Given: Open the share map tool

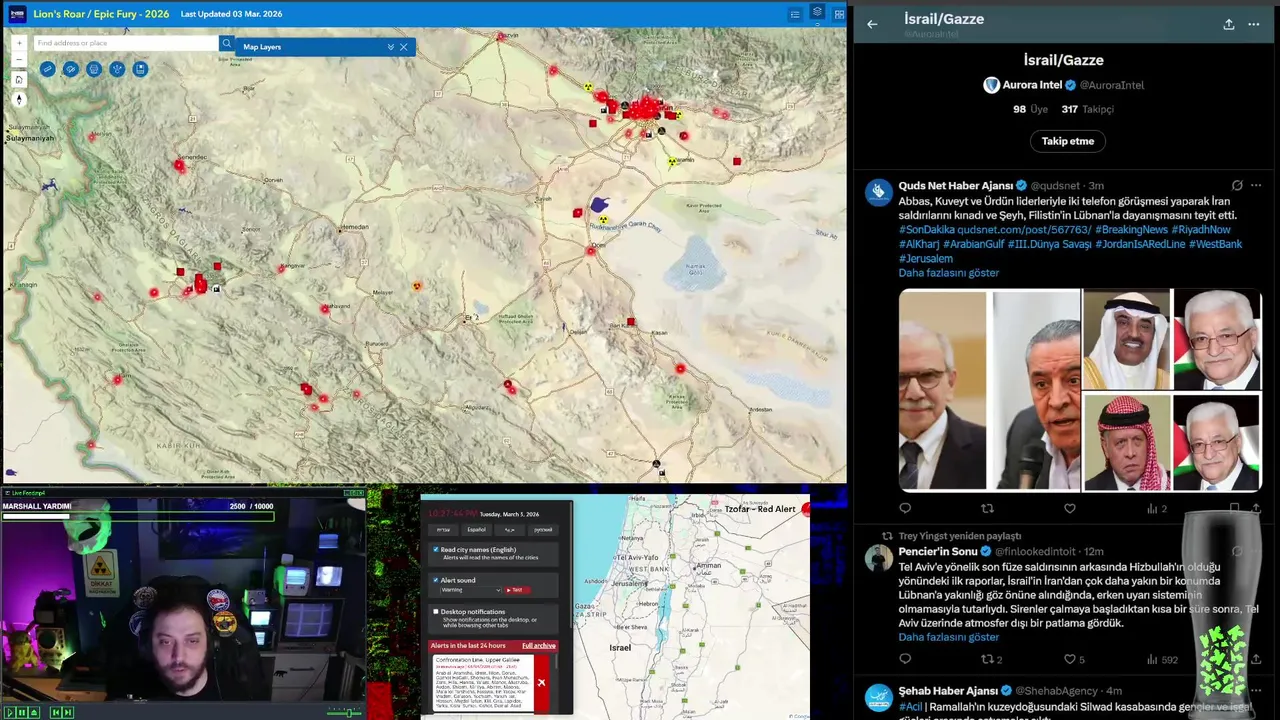Looking at the screenshot, I should click(x=117, y=69).
